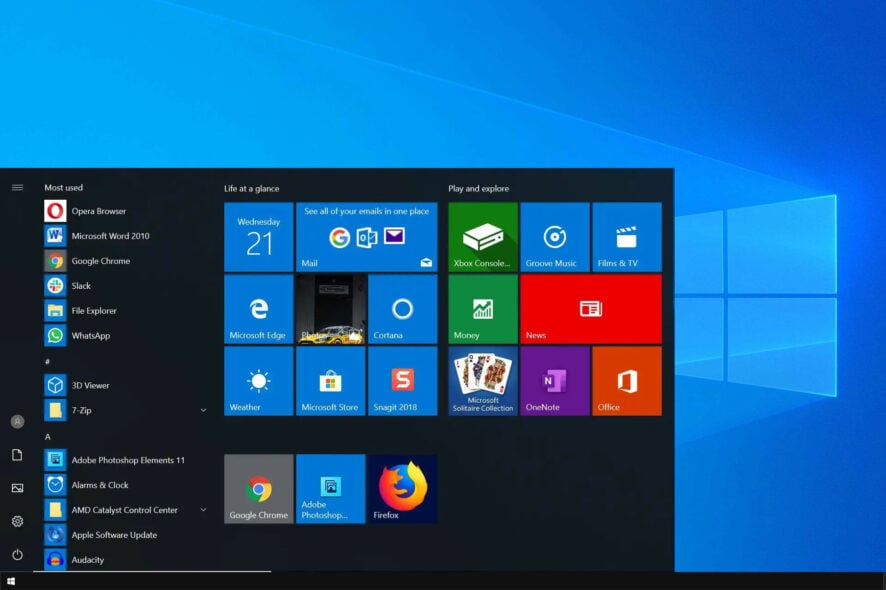This screenshot has width=886, height=590.
Task: Click the # section letter header
Action: tap(47, 361)
